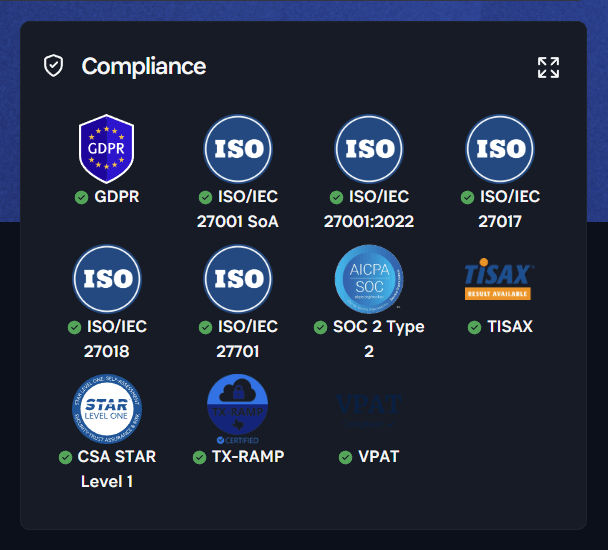608x550 pixels.
Task: Click the ISO/IEC 27017 badge icon
Action: (x=500, y=149)
